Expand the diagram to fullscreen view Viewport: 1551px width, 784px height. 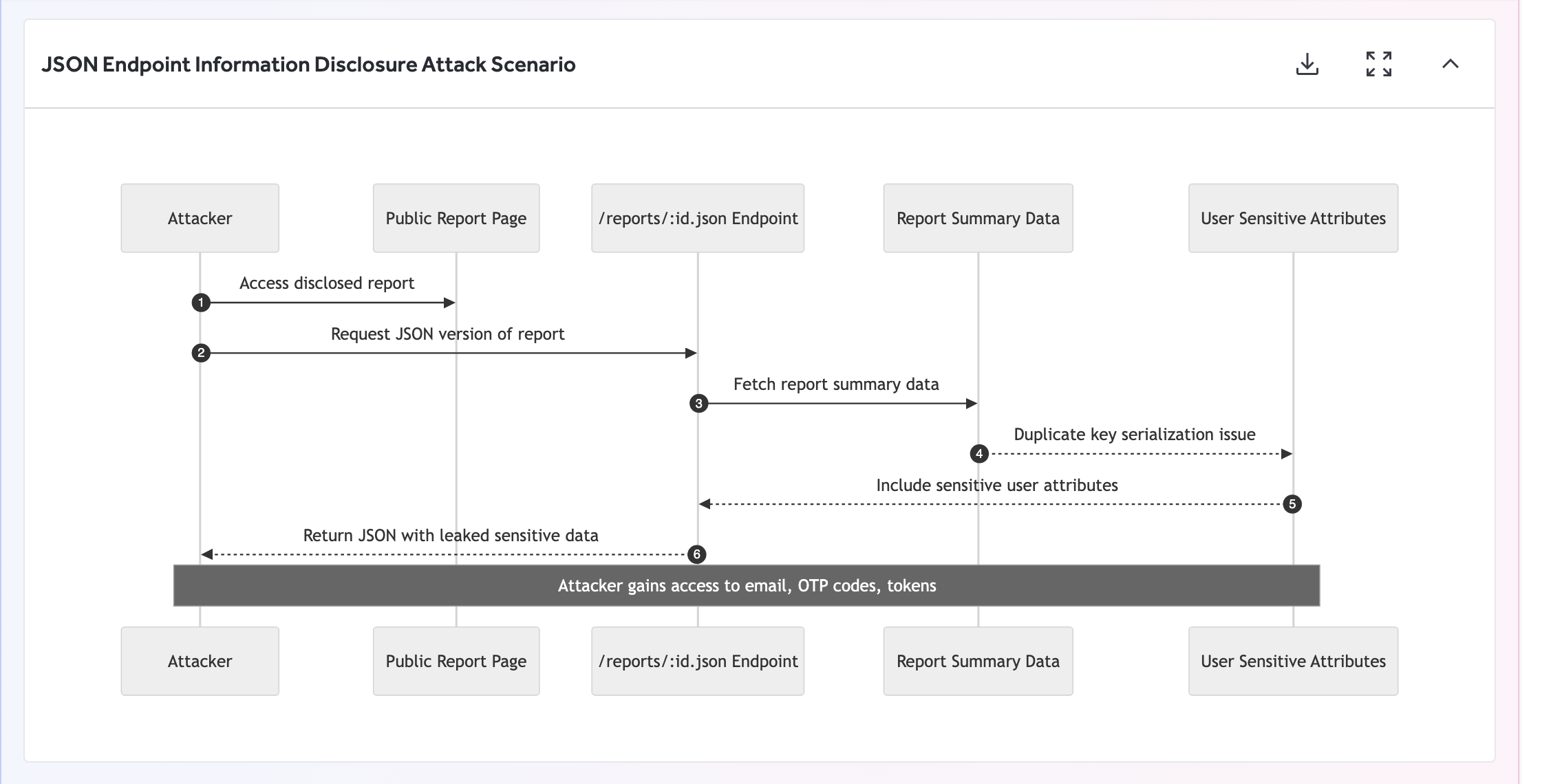pos(1378,64)
